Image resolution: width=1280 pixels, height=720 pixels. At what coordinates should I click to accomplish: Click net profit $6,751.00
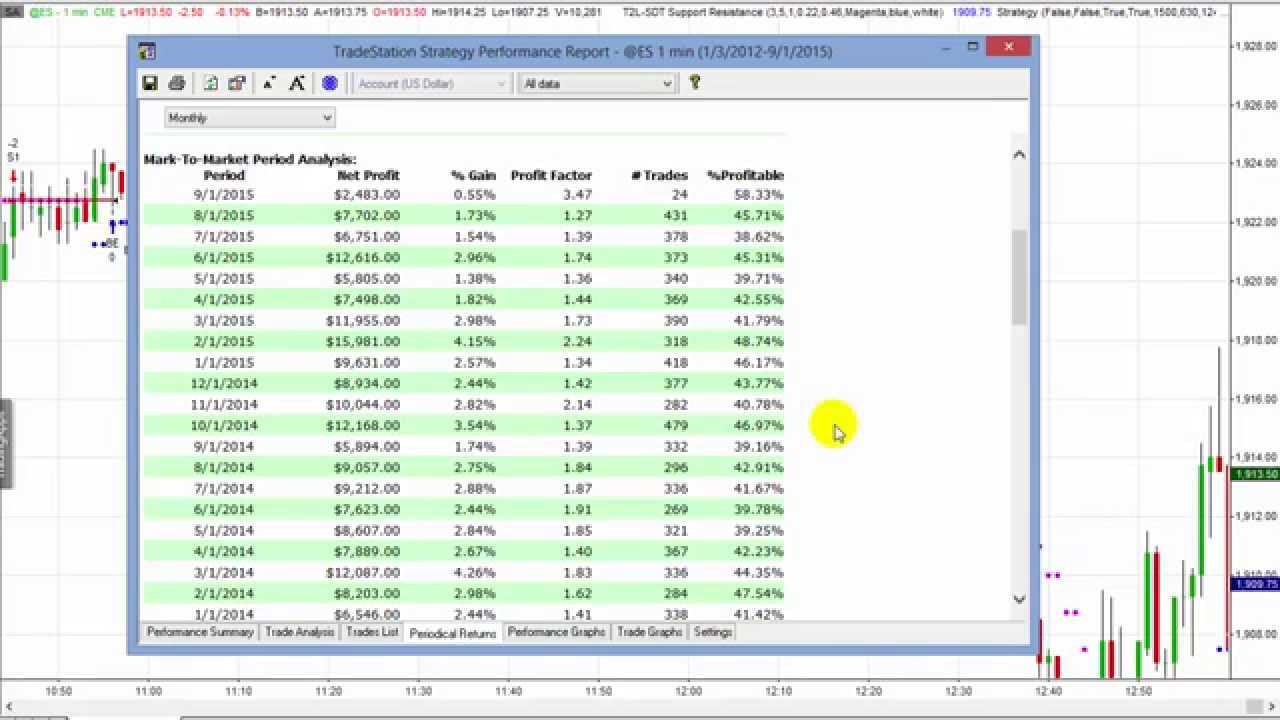click(x=367, y=237)
